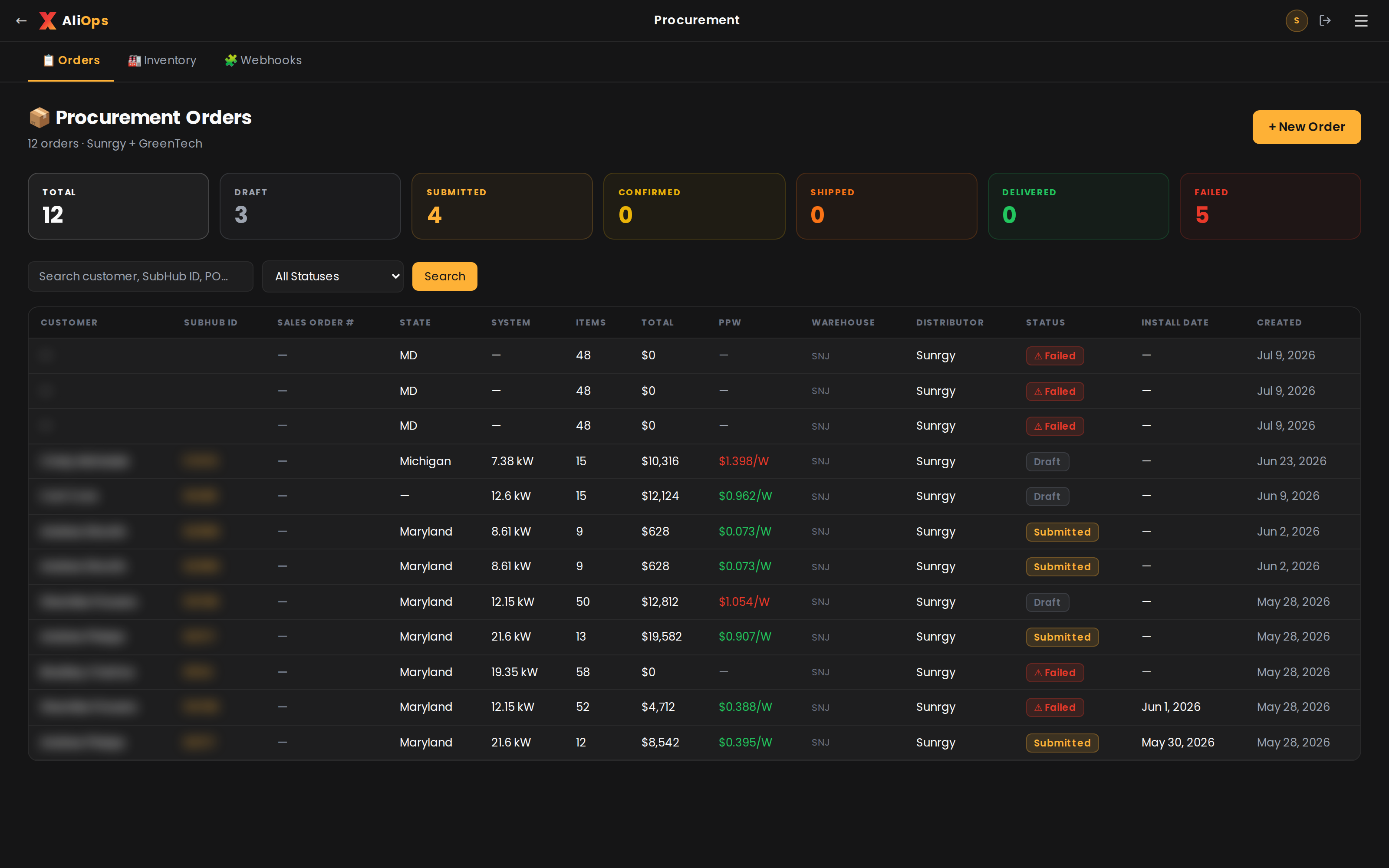Click the Jun 1, 2026 install date
The height and width of the screenshot is (868, 1389).
(x=1171, y=707)
